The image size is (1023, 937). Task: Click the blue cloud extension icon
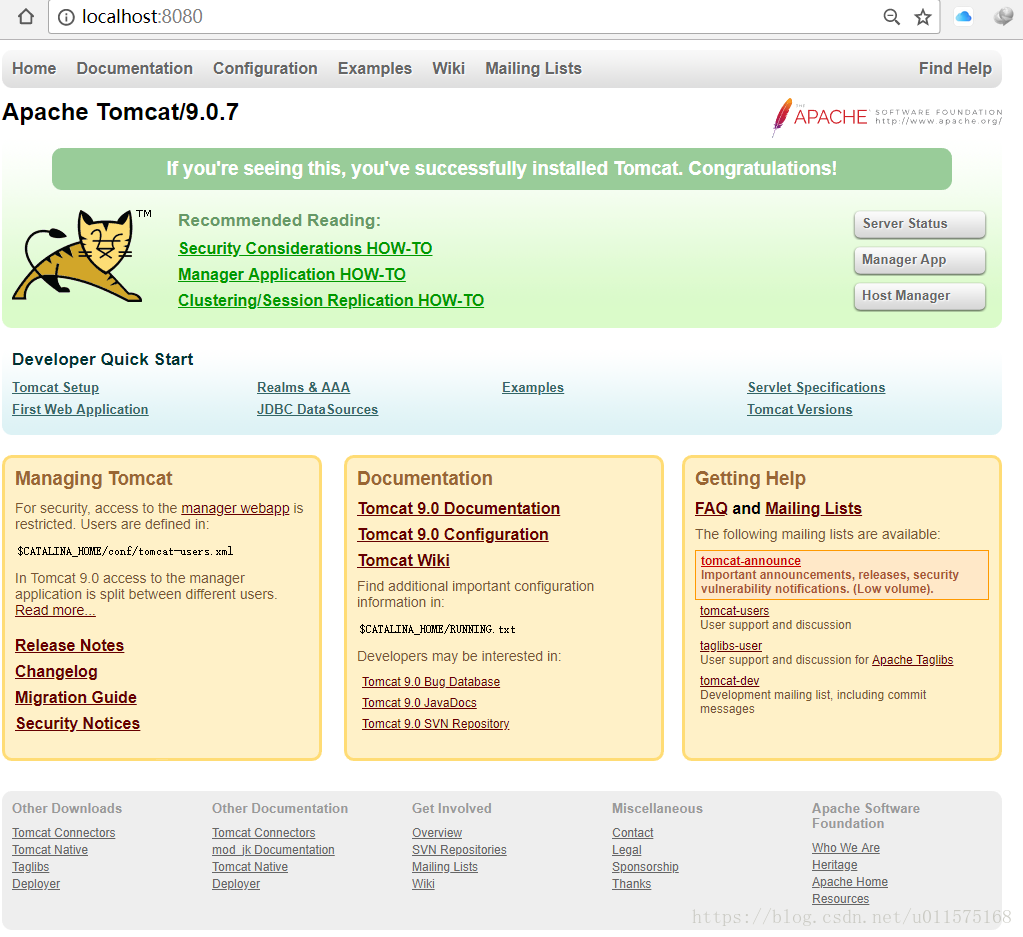pyautogui.click(x=964, y=16)
